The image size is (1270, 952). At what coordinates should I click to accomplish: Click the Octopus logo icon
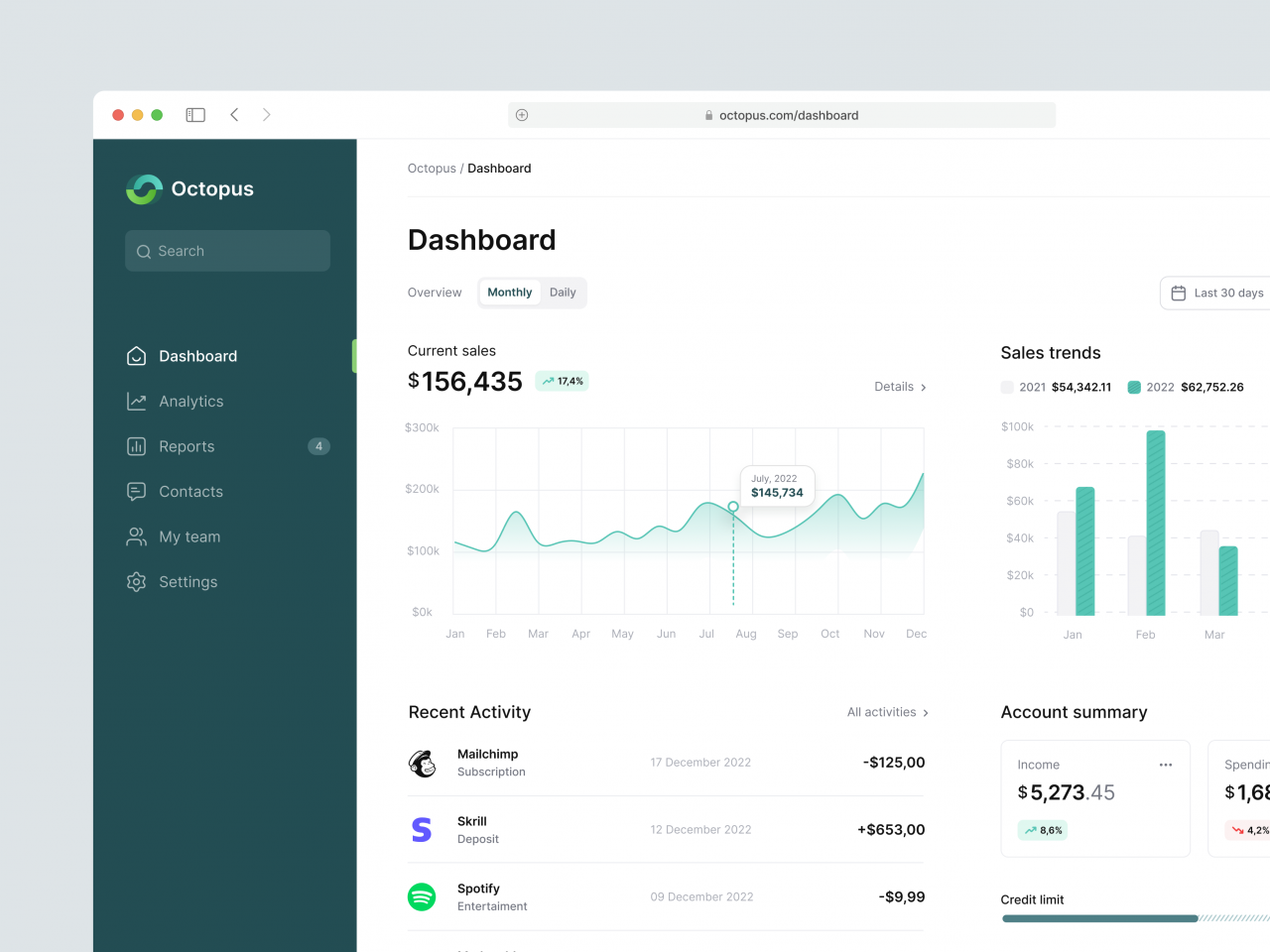[x=144, y=188]
